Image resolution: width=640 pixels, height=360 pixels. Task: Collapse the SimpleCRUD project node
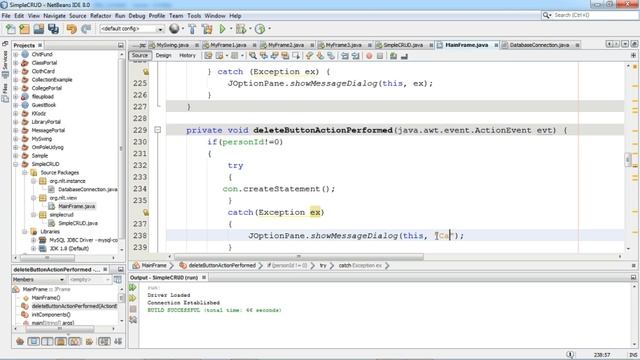(16, 164)
